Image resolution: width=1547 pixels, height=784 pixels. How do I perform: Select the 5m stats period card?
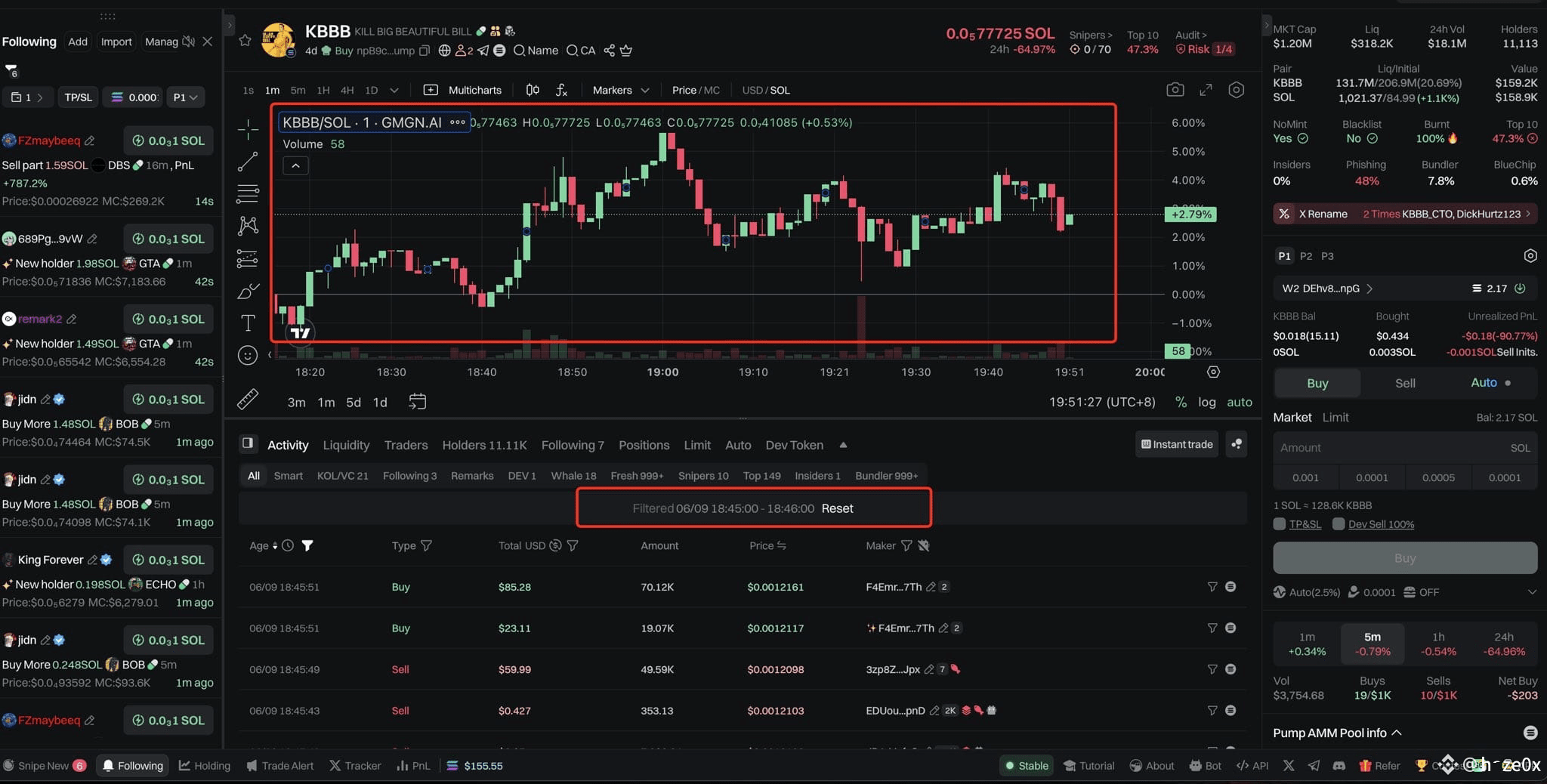[1373, 644]
